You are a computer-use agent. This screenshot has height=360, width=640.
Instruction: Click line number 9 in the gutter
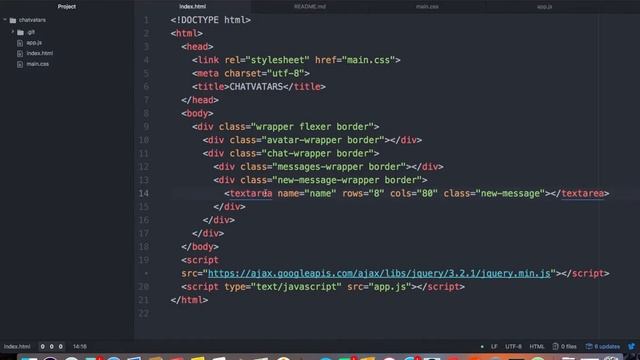146,127
